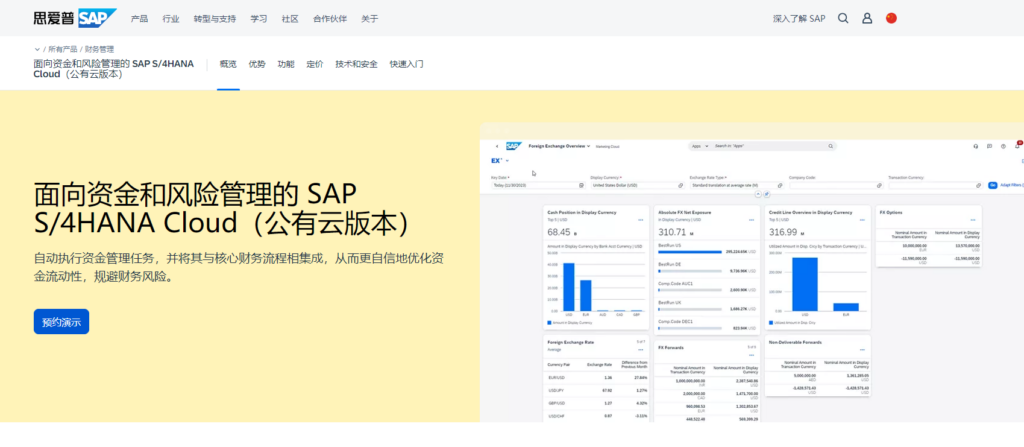Viewport: 1024px width, 447px height.
Task: Click the USD bar in Cash Position chart
Action: pyautogui.click(x=569, y=287)
